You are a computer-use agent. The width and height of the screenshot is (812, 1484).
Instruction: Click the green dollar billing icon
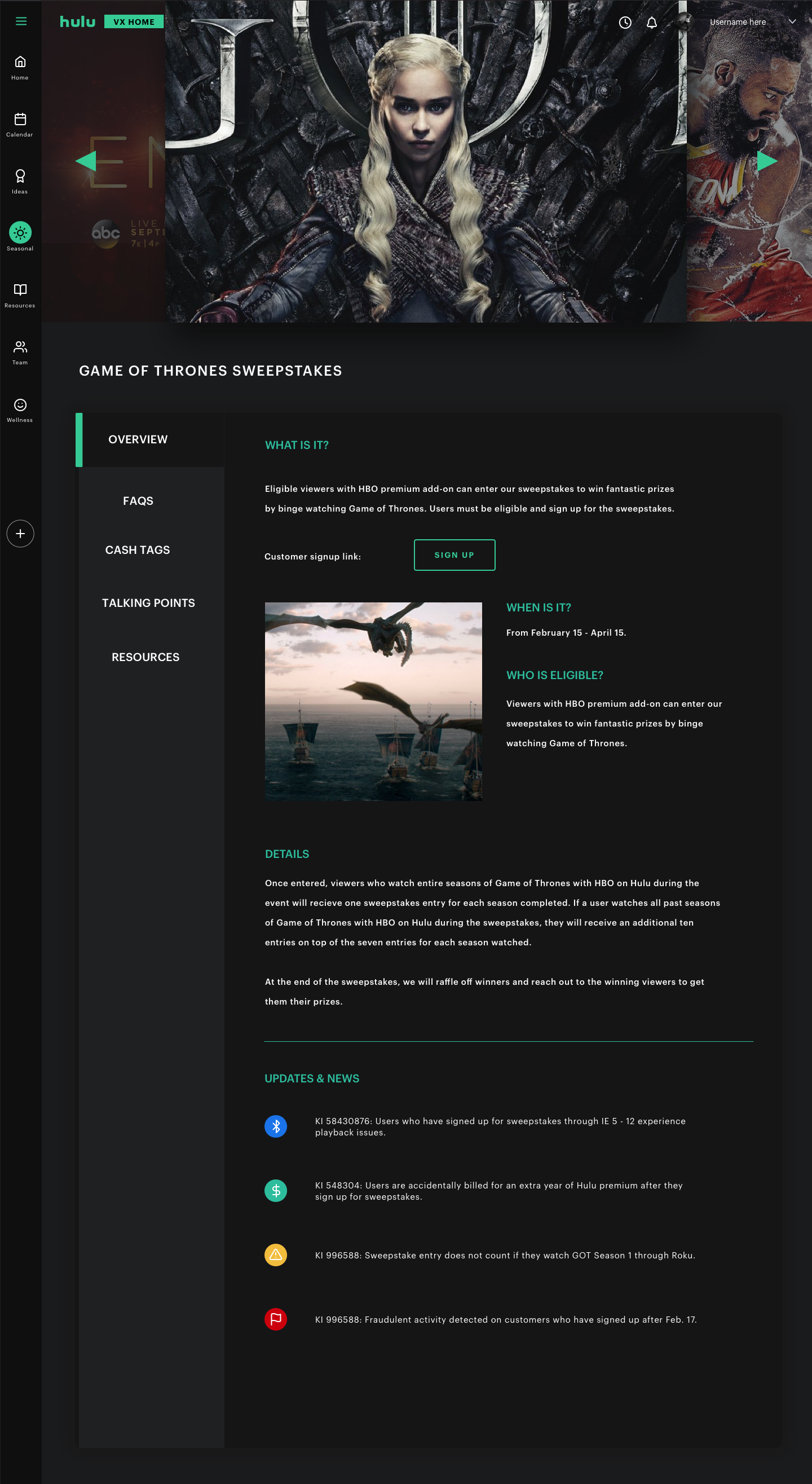[276, 1190]
